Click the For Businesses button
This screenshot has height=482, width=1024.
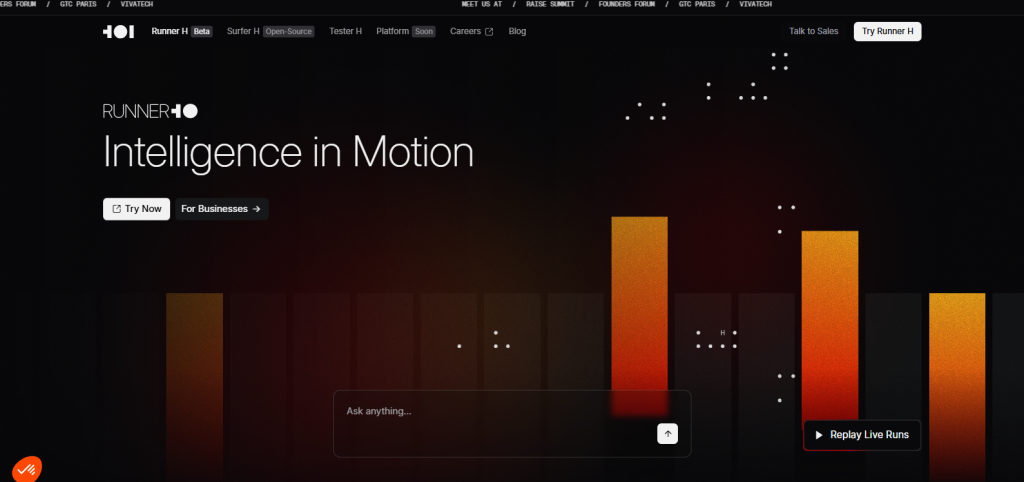point(221,209)
